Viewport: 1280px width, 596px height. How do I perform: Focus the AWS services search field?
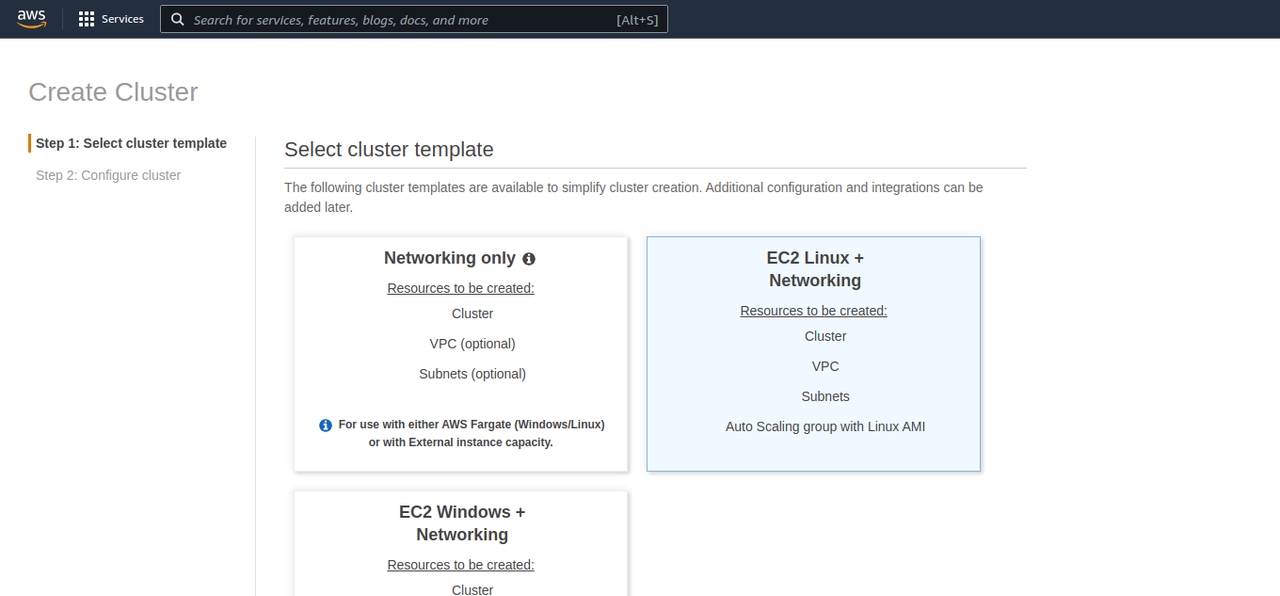click(x=414, y=19)
